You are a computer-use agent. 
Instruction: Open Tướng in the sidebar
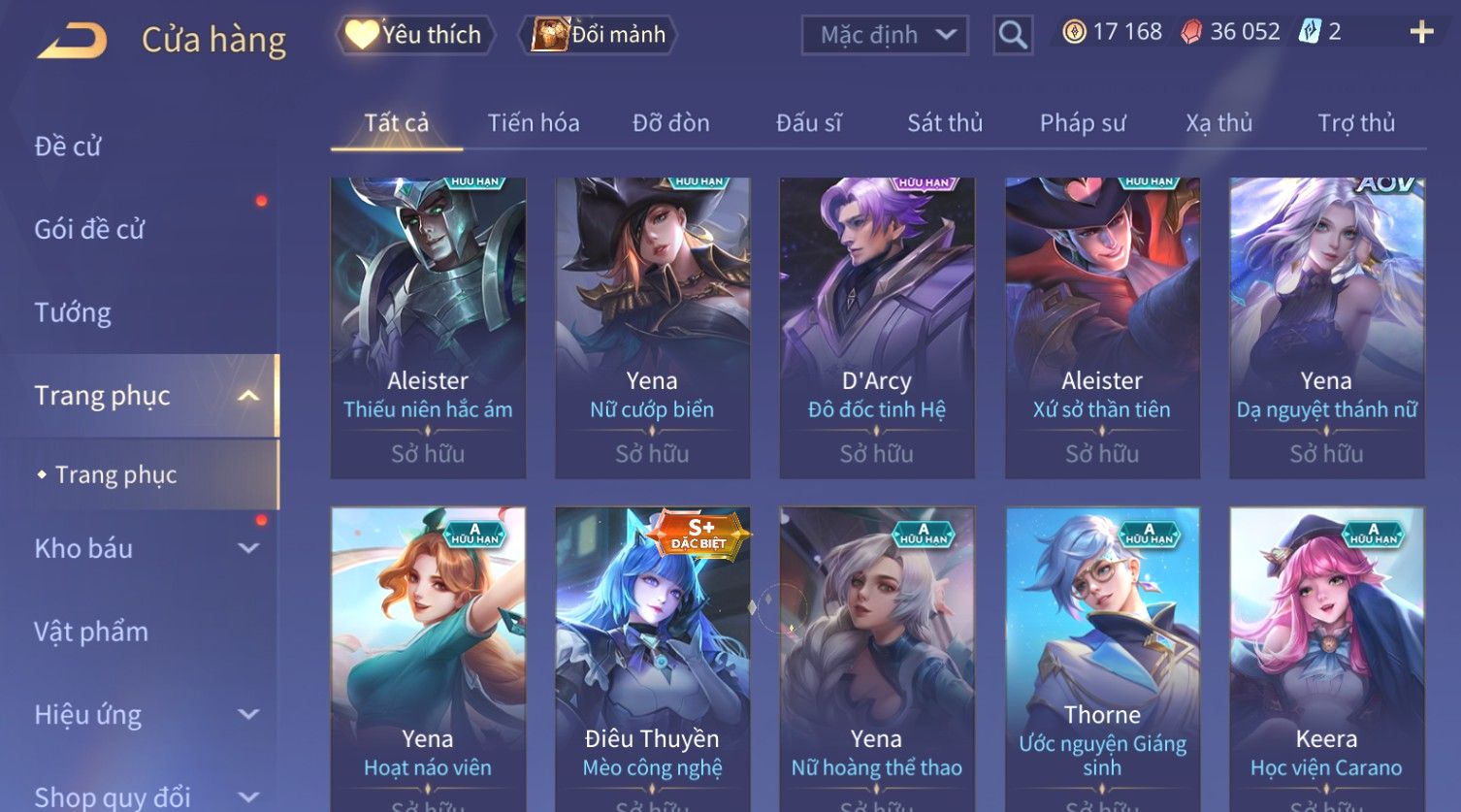(73, 312)
